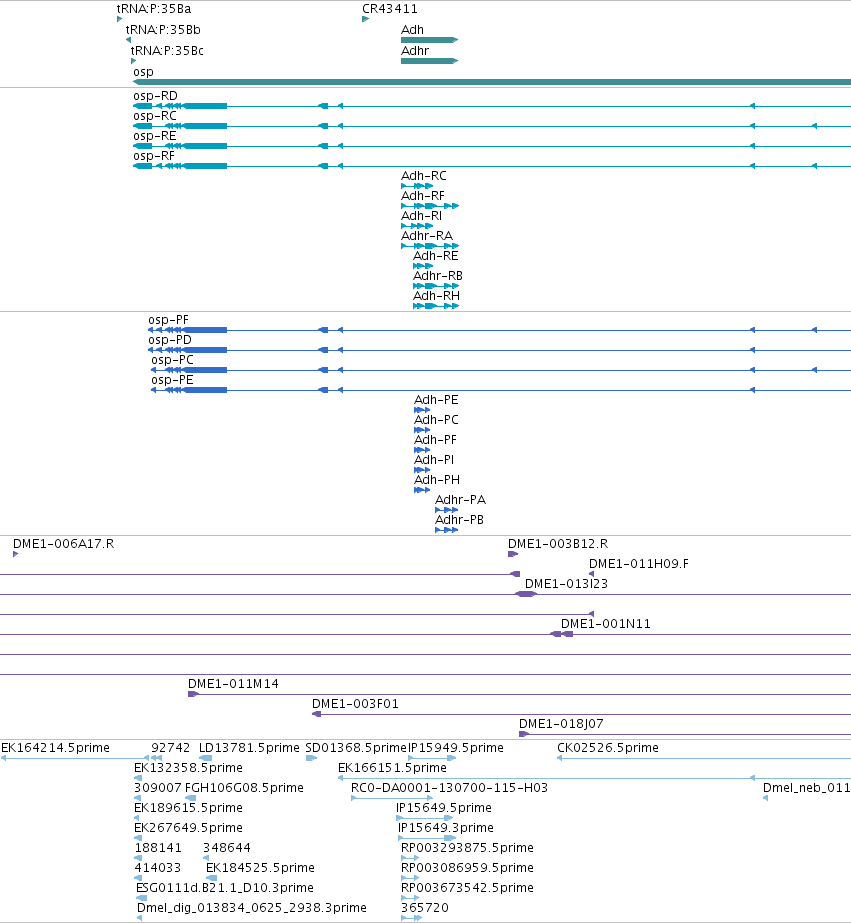Click the Adh-PH protein label
This screenshot has height=923, width=851.
click(437, 480)
